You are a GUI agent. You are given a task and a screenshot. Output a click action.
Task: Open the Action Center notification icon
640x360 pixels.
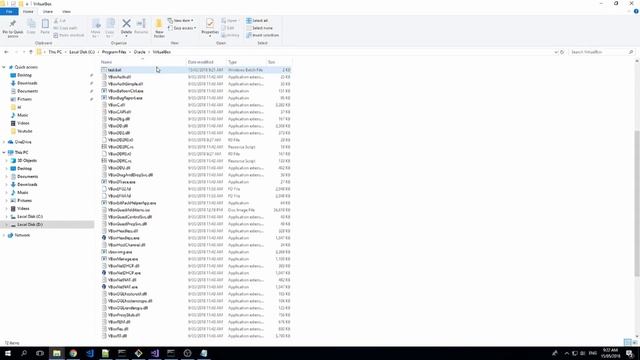pyautogui.click(x=630, y=353)
